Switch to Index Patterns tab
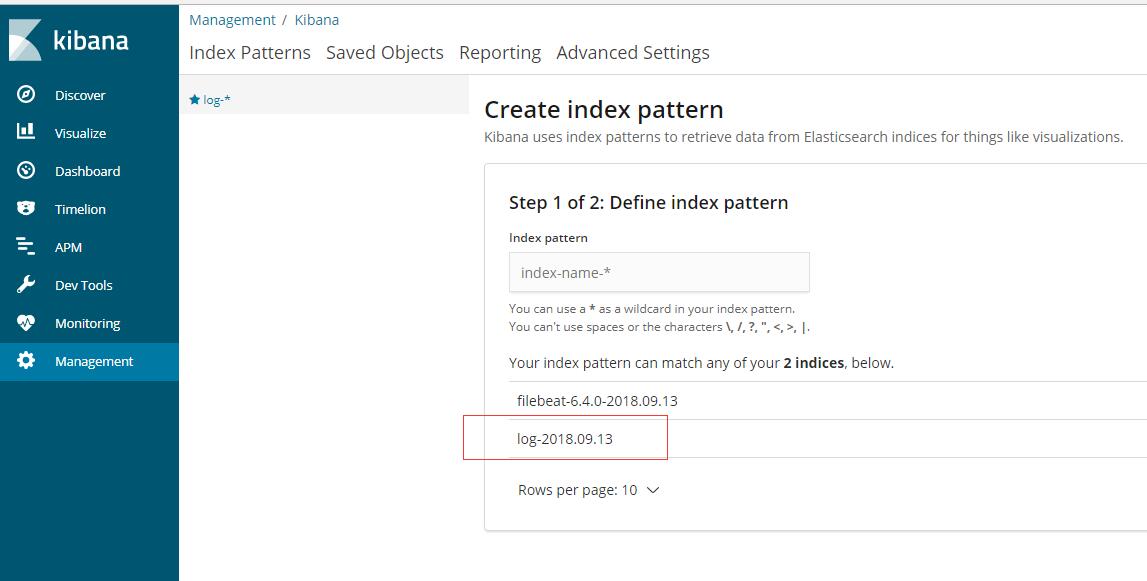This screenshot has height=581, width=1147. click(x=250, y=53)
